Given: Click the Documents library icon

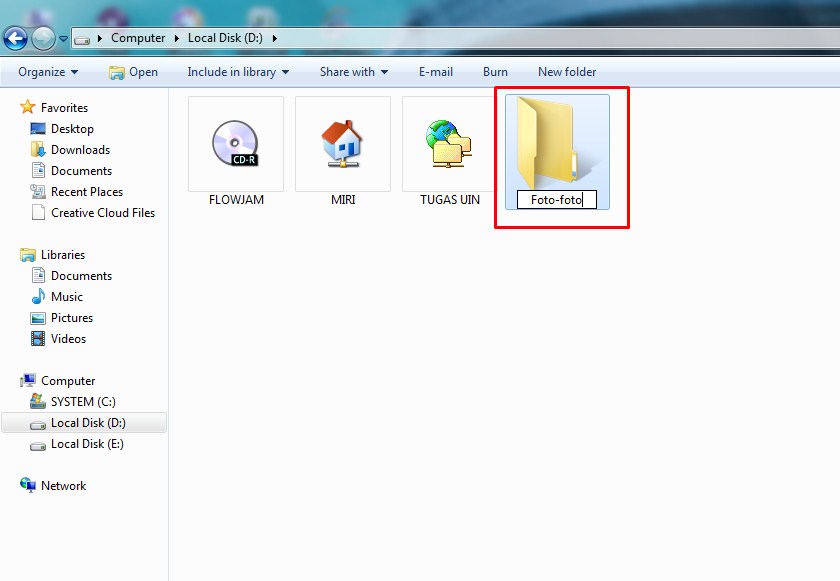Looking at the screenshot, I should tap(38, 275).
